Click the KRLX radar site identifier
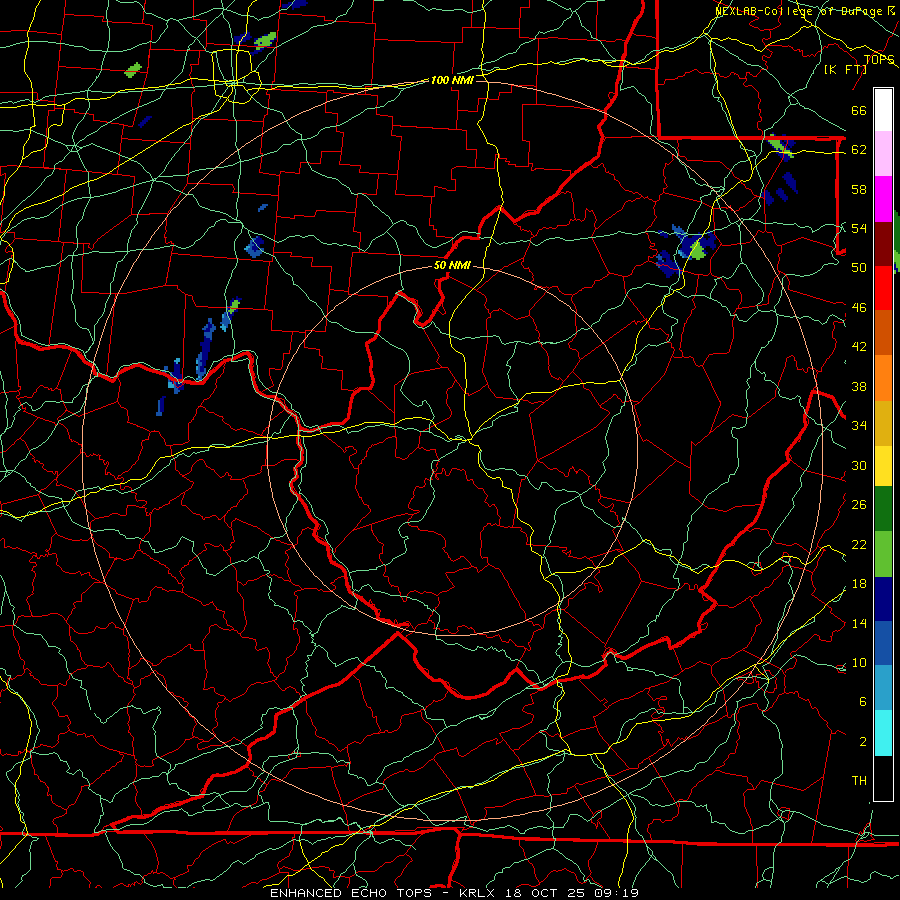900x900 pixels. (x=479, y=893)
